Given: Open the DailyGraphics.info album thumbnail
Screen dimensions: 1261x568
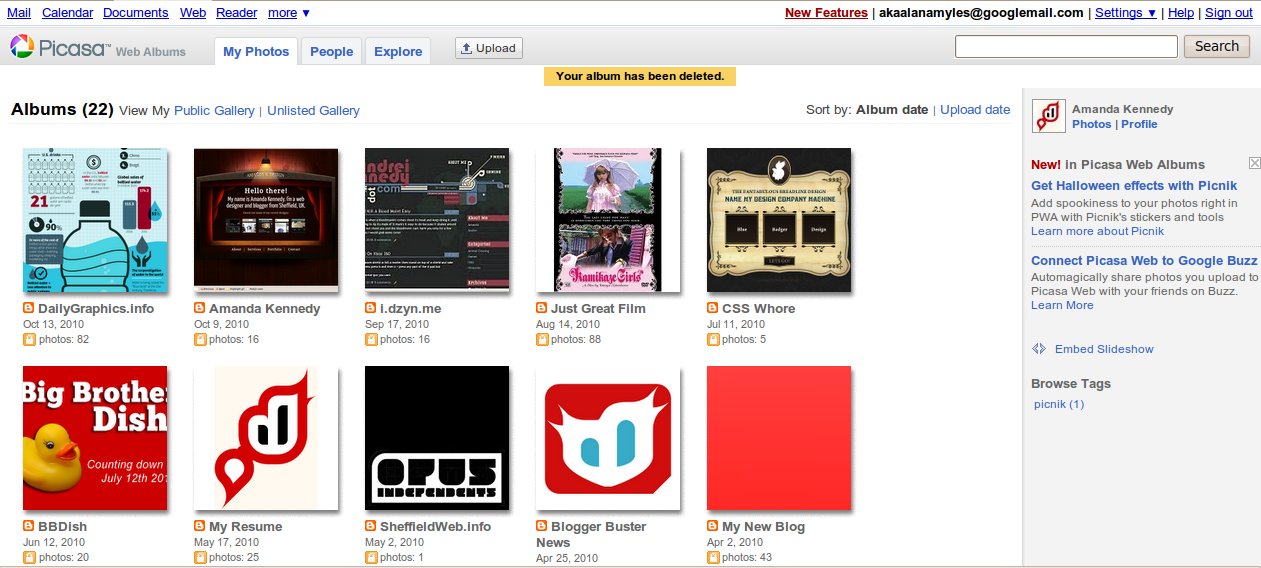Looking at the screenshot, I should coord(95,221).
